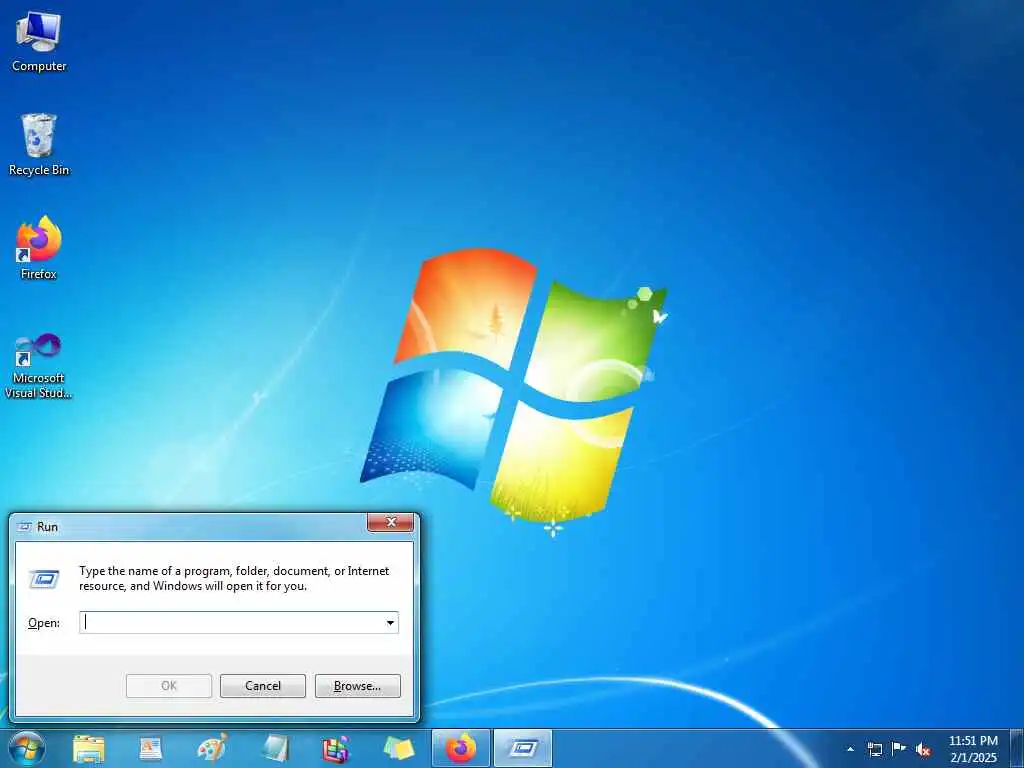Launch Paint from the taskbar palette icon
The image size is (1024, 768).
213,748
